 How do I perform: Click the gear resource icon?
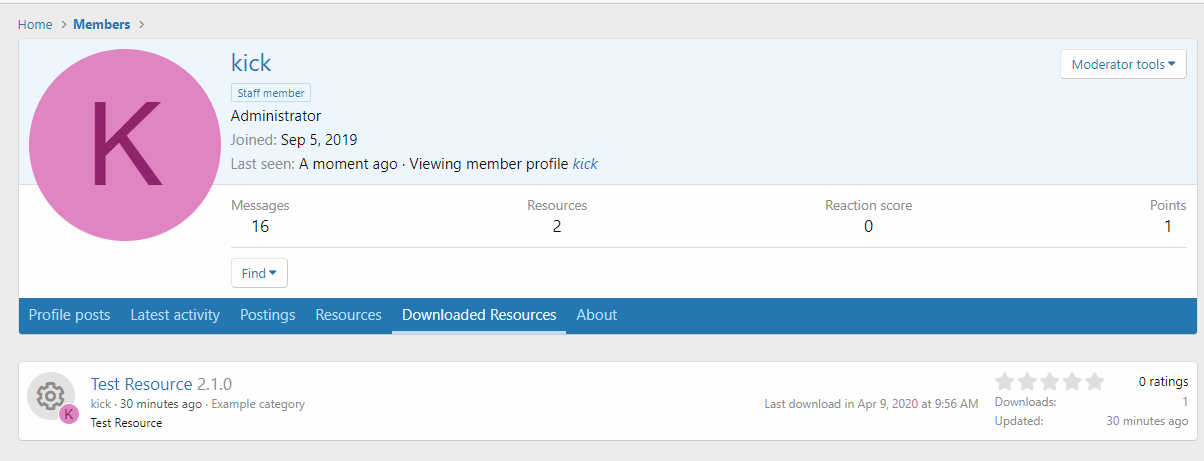(x=50, y=396)
